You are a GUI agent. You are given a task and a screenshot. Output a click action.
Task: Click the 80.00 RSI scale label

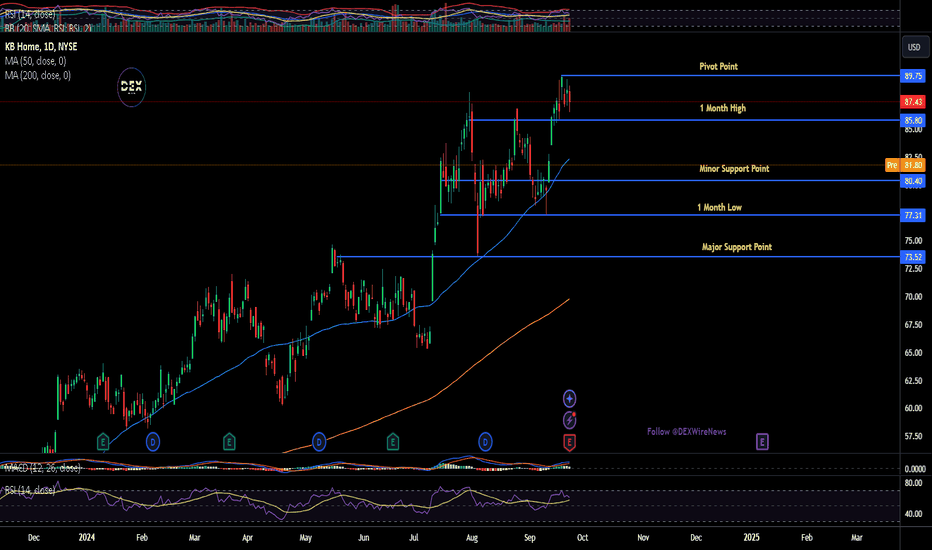click(913, 483)
